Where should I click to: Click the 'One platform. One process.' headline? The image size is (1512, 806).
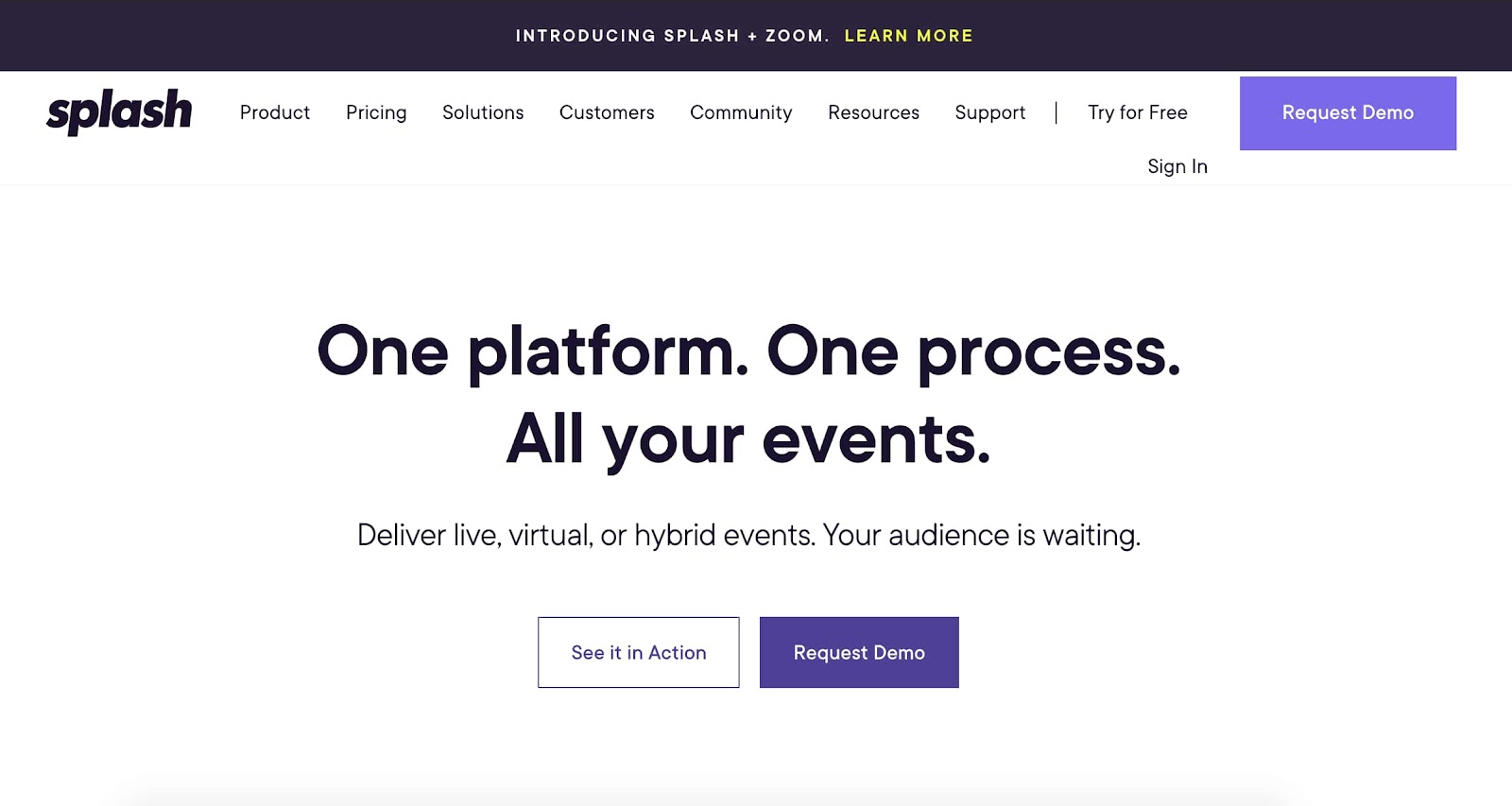(748, 352)
